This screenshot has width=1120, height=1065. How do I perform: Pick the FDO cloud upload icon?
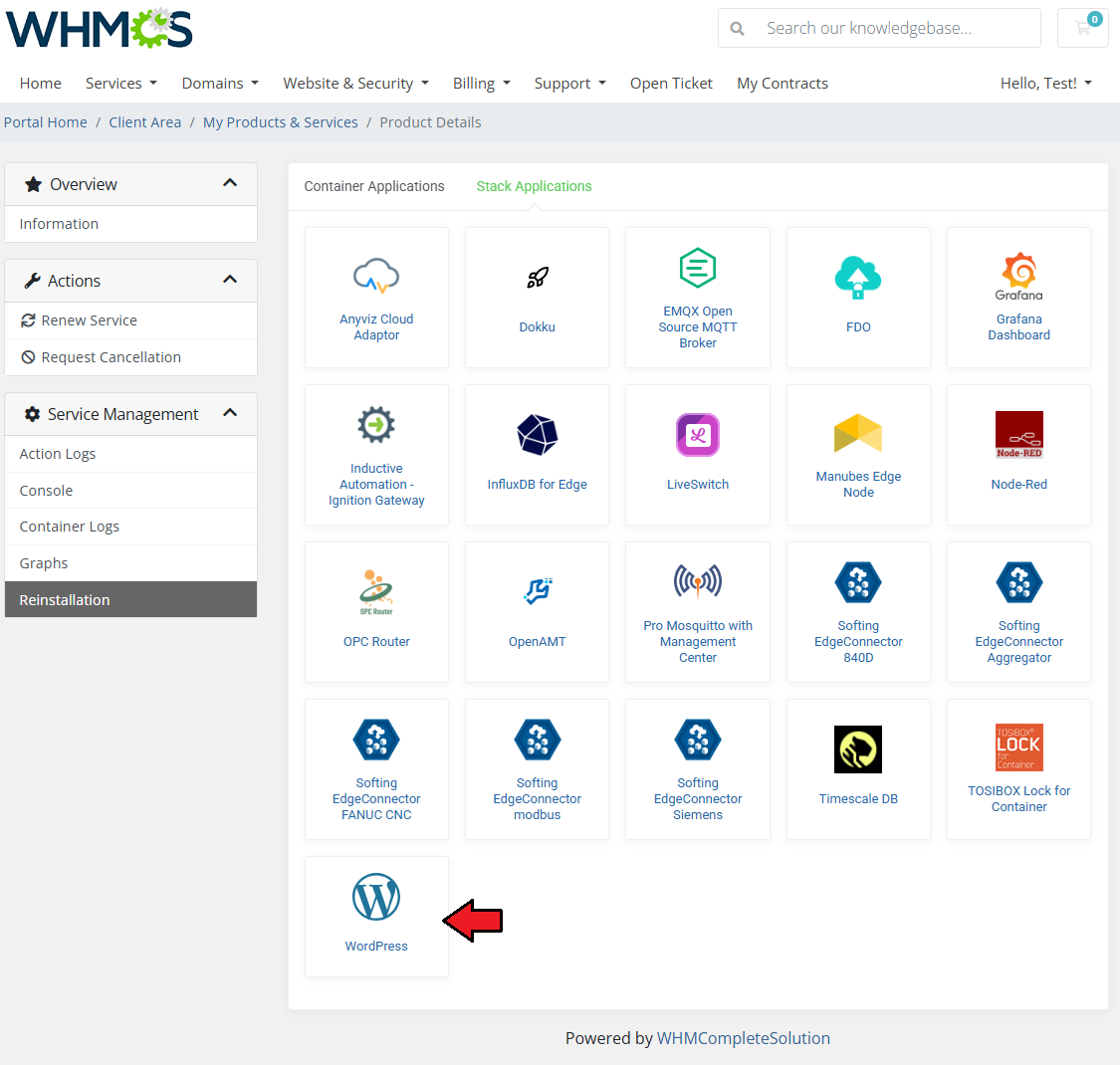pos(858,277)
